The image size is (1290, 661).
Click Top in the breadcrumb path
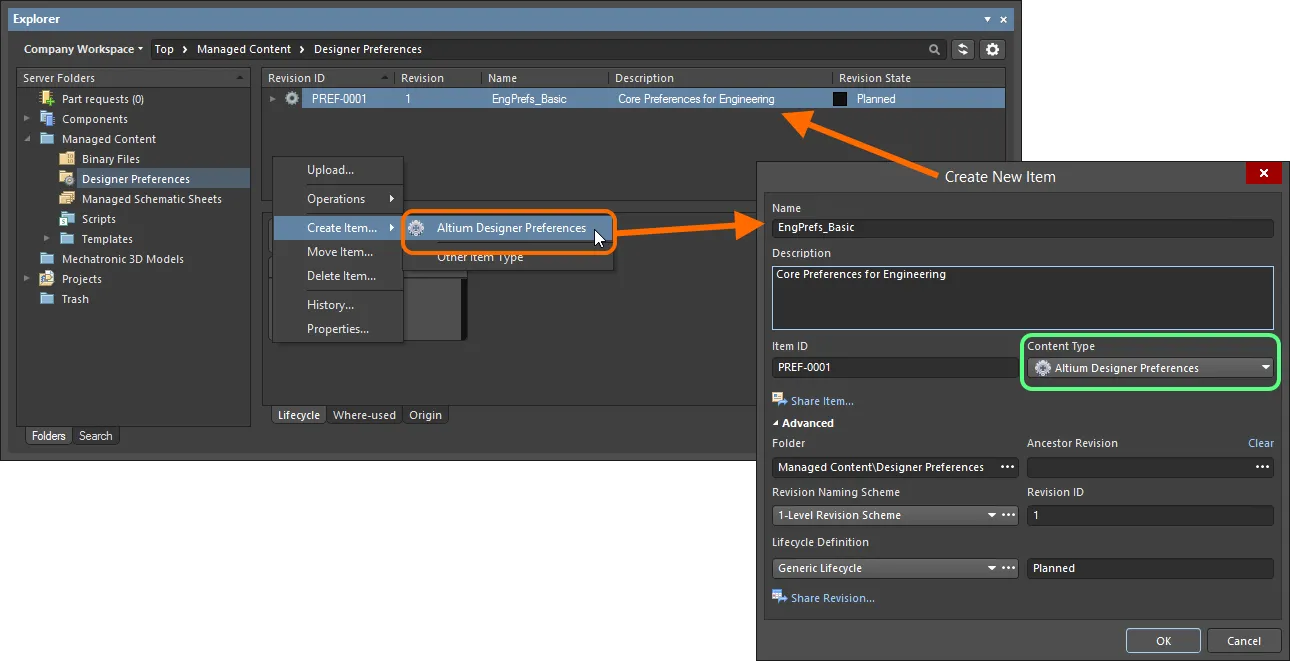click(x=164, y=49)
